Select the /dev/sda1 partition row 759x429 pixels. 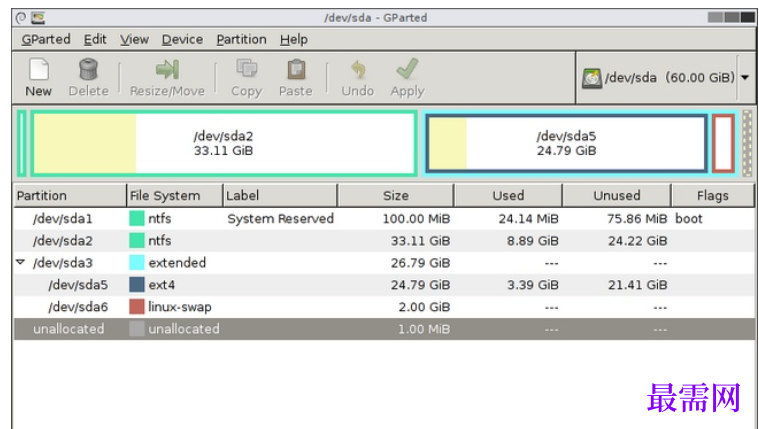tap(384, 218)
